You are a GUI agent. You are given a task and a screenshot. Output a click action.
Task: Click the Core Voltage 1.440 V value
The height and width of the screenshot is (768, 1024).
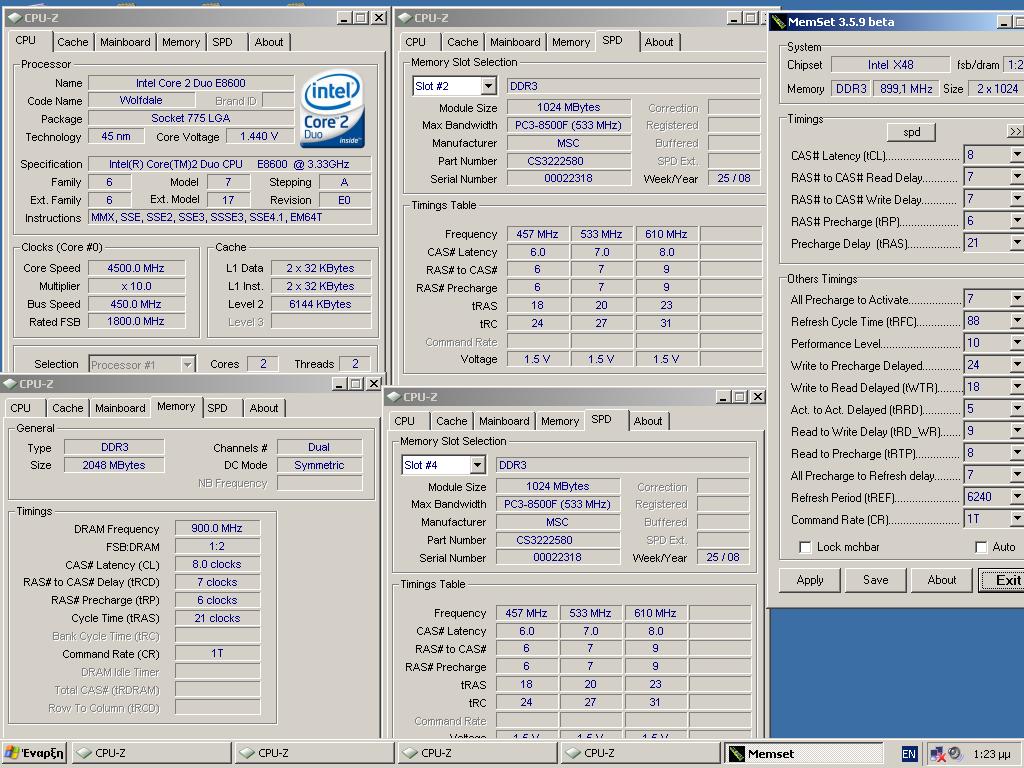pyautogui.click(x=259, y=136)
